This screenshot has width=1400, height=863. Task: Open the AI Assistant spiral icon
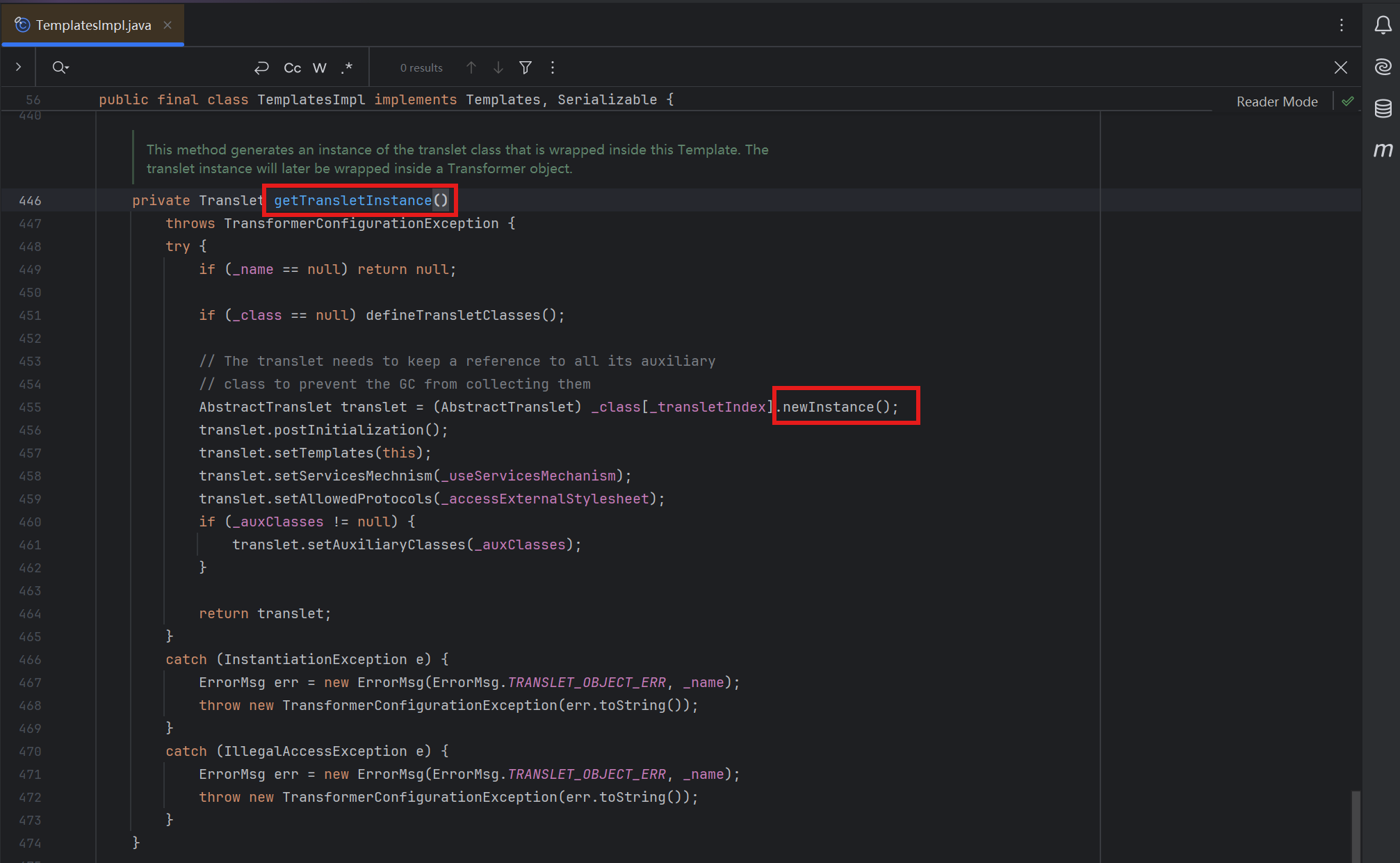[1383, 66]
